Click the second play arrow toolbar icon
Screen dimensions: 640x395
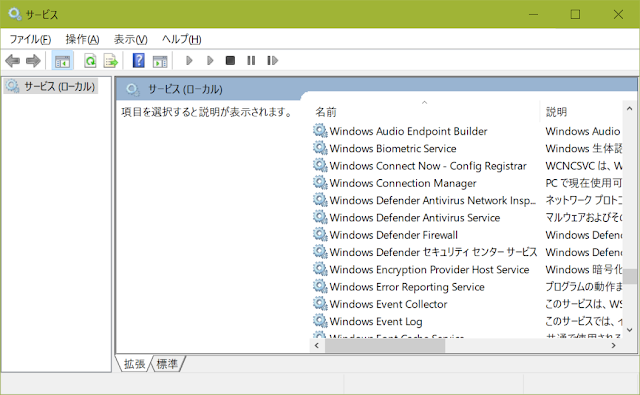coord(210,61)
